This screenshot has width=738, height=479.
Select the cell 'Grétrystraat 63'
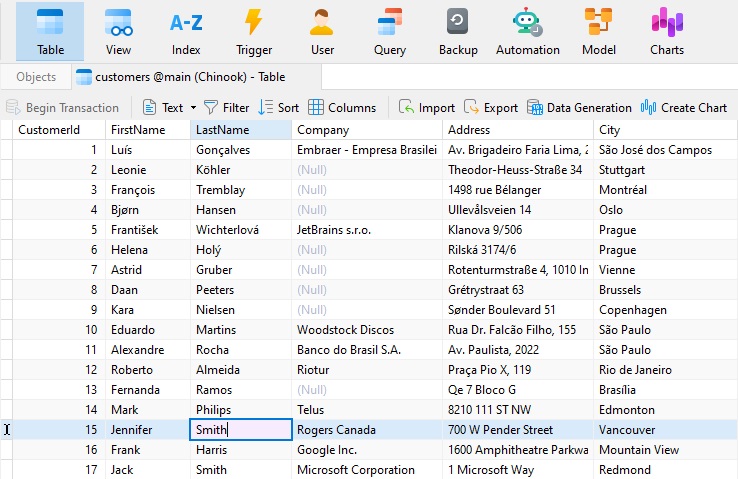click(518, 290)
